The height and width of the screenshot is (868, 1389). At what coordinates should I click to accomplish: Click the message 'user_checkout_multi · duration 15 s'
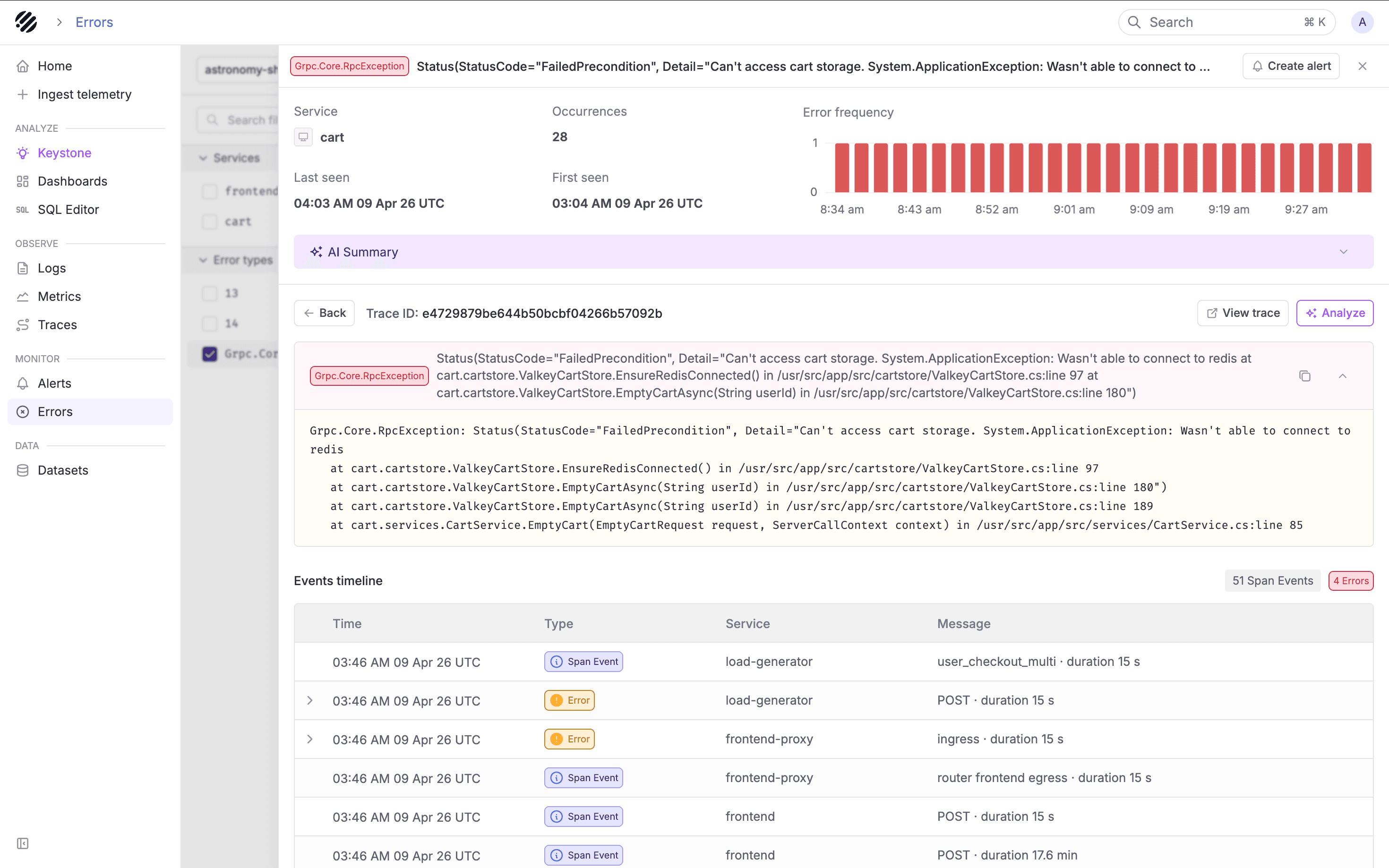click(x=1038, y=661)
